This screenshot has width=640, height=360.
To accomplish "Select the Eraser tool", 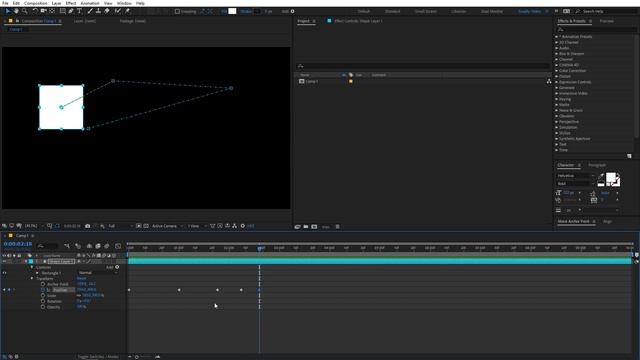I will coord(107,11).
